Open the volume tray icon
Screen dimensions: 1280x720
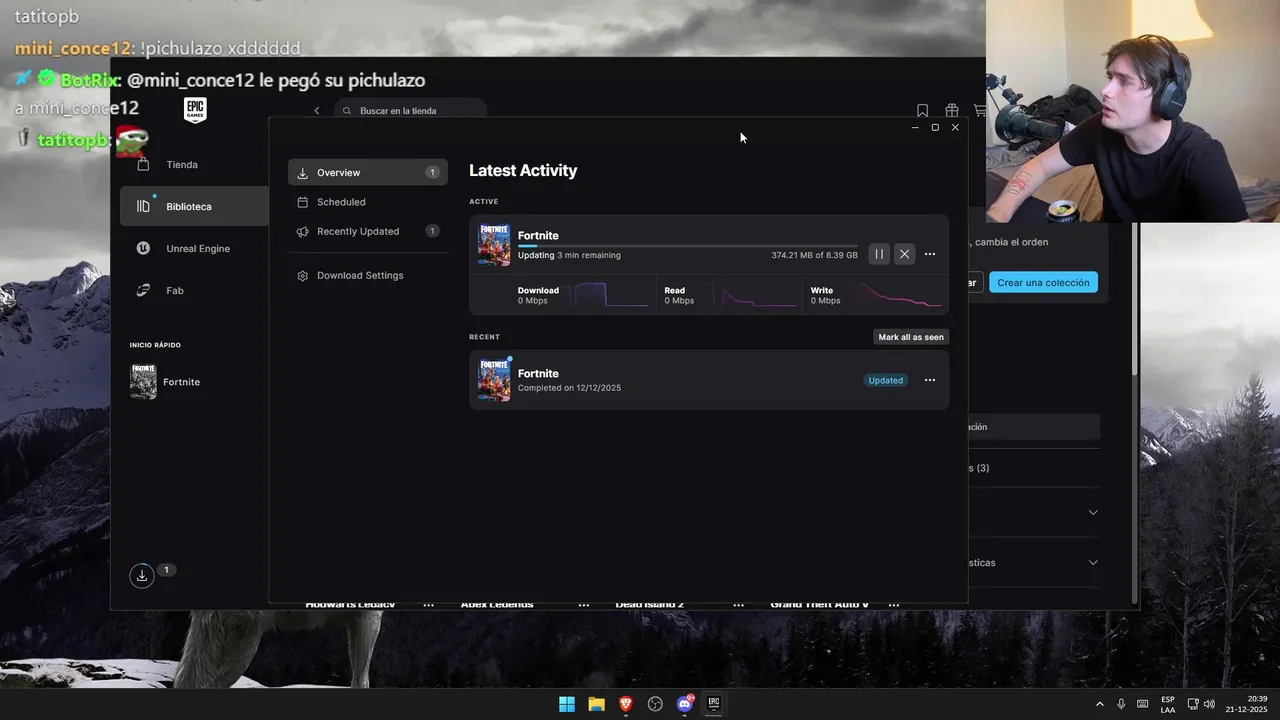pyautogui.click(x=1209, y=704)
